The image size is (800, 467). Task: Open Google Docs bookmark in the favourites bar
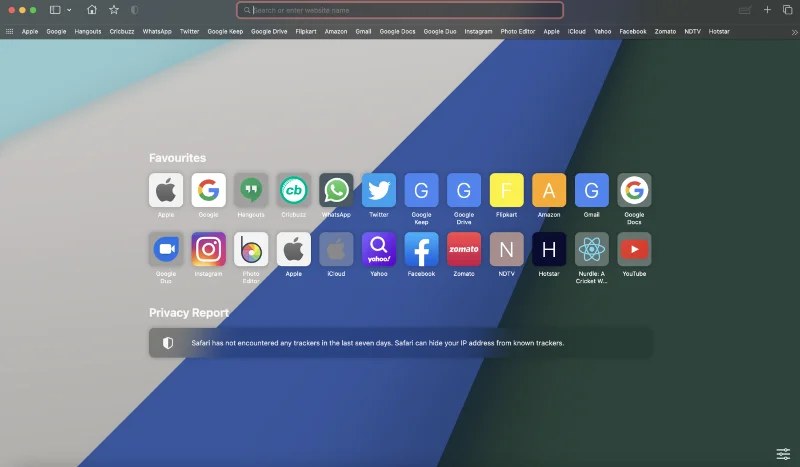[x=397, y=31]
